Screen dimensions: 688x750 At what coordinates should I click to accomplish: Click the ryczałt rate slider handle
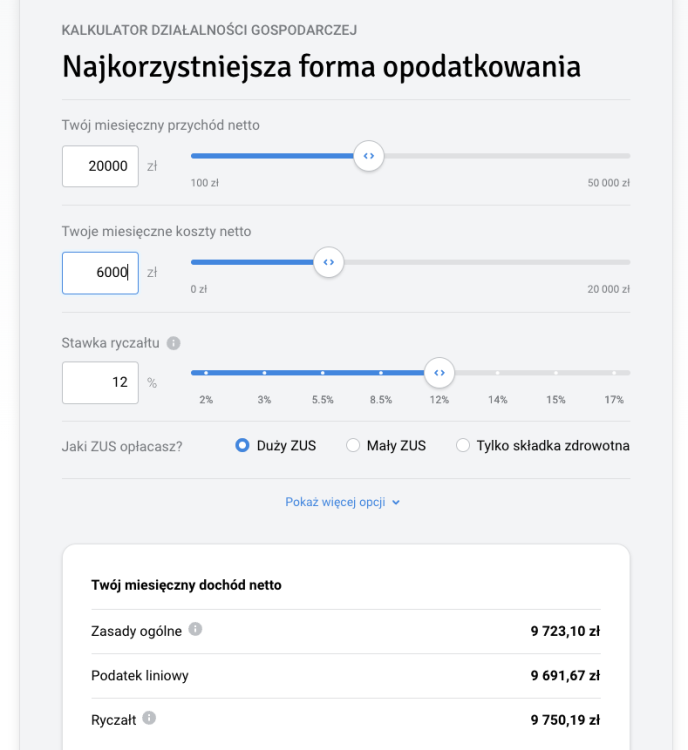coord(438,373)
